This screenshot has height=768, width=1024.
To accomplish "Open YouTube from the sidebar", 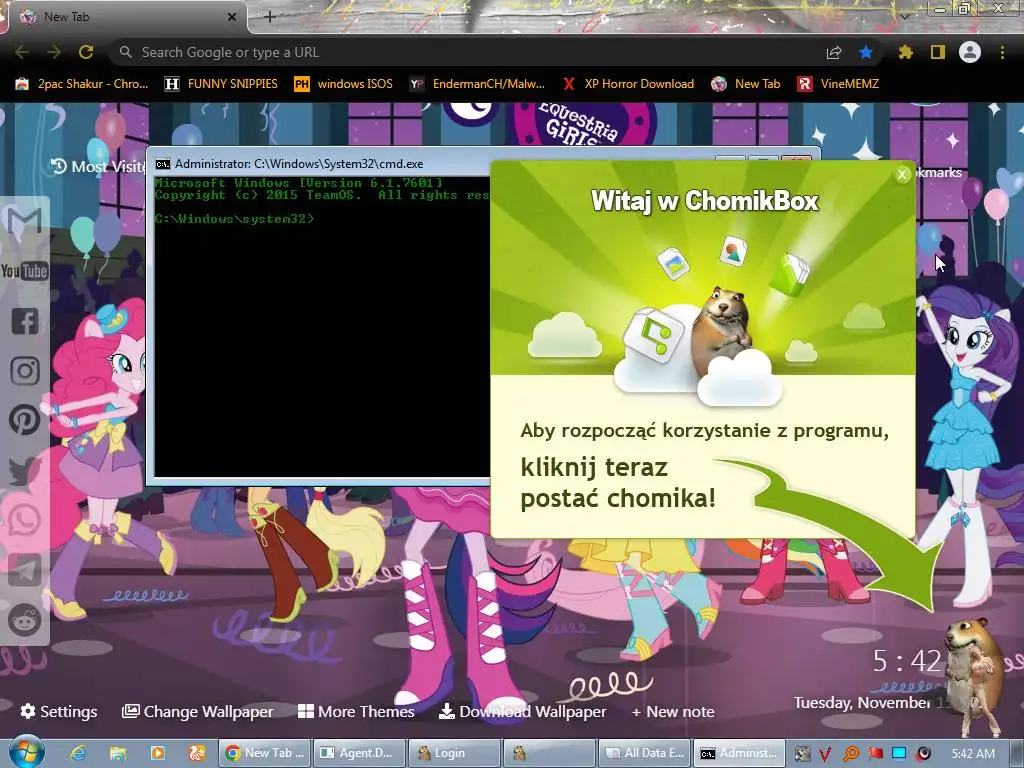I will click(24, 271).
